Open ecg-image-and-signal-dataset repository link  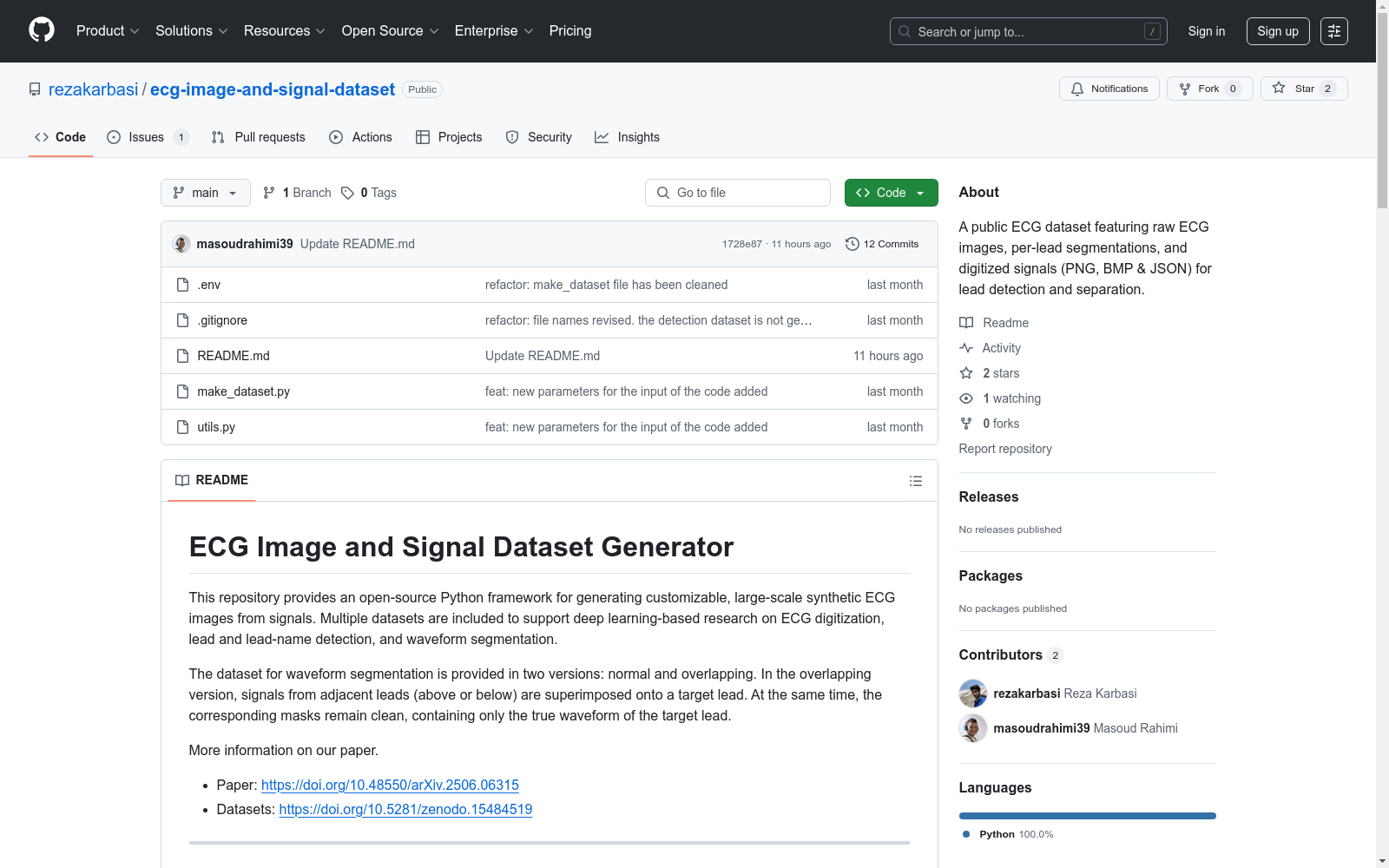coord(273,89)
